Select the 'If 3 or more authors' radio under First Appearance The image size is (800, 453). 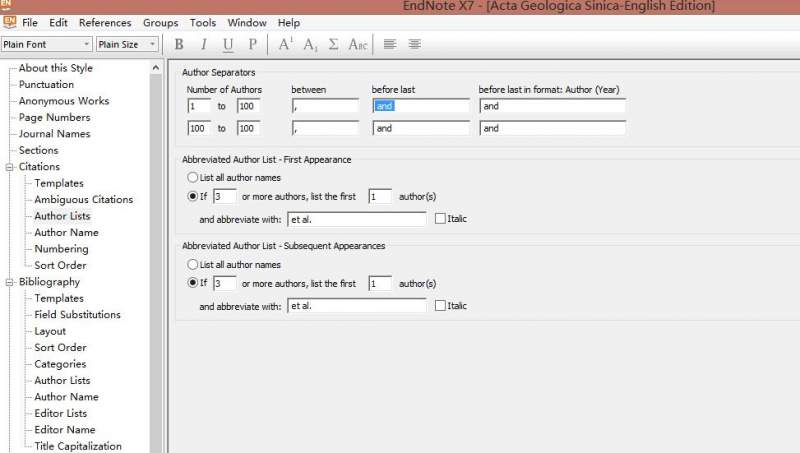pos(192,196)
